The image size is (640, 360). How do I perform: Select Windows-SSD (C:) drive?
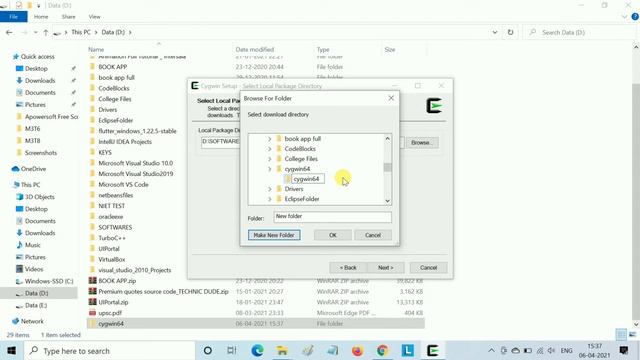[x=49, y=281]
